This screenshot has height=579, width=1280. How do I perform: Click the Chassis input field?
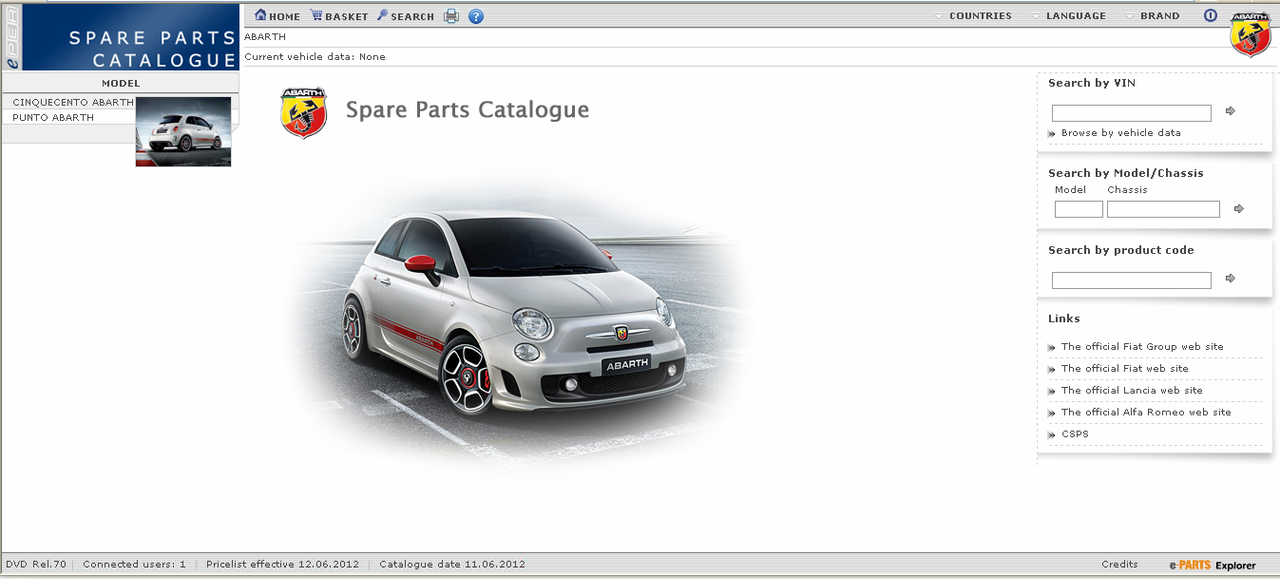pyautogui.click(x=1163, y=209)
